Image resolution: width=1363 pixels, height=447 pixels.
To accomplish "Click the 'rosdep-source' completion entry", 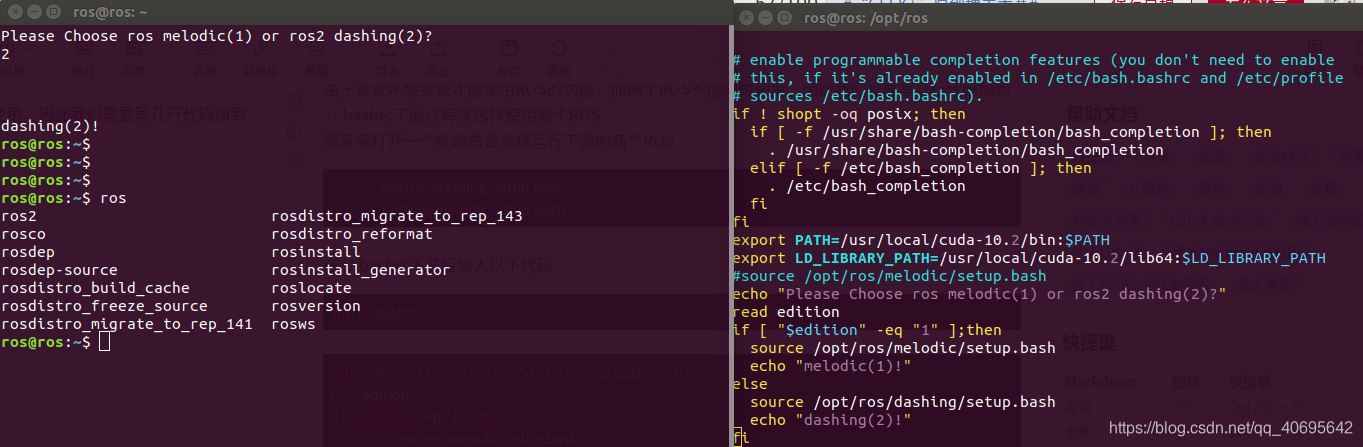I will pos(59,270).
